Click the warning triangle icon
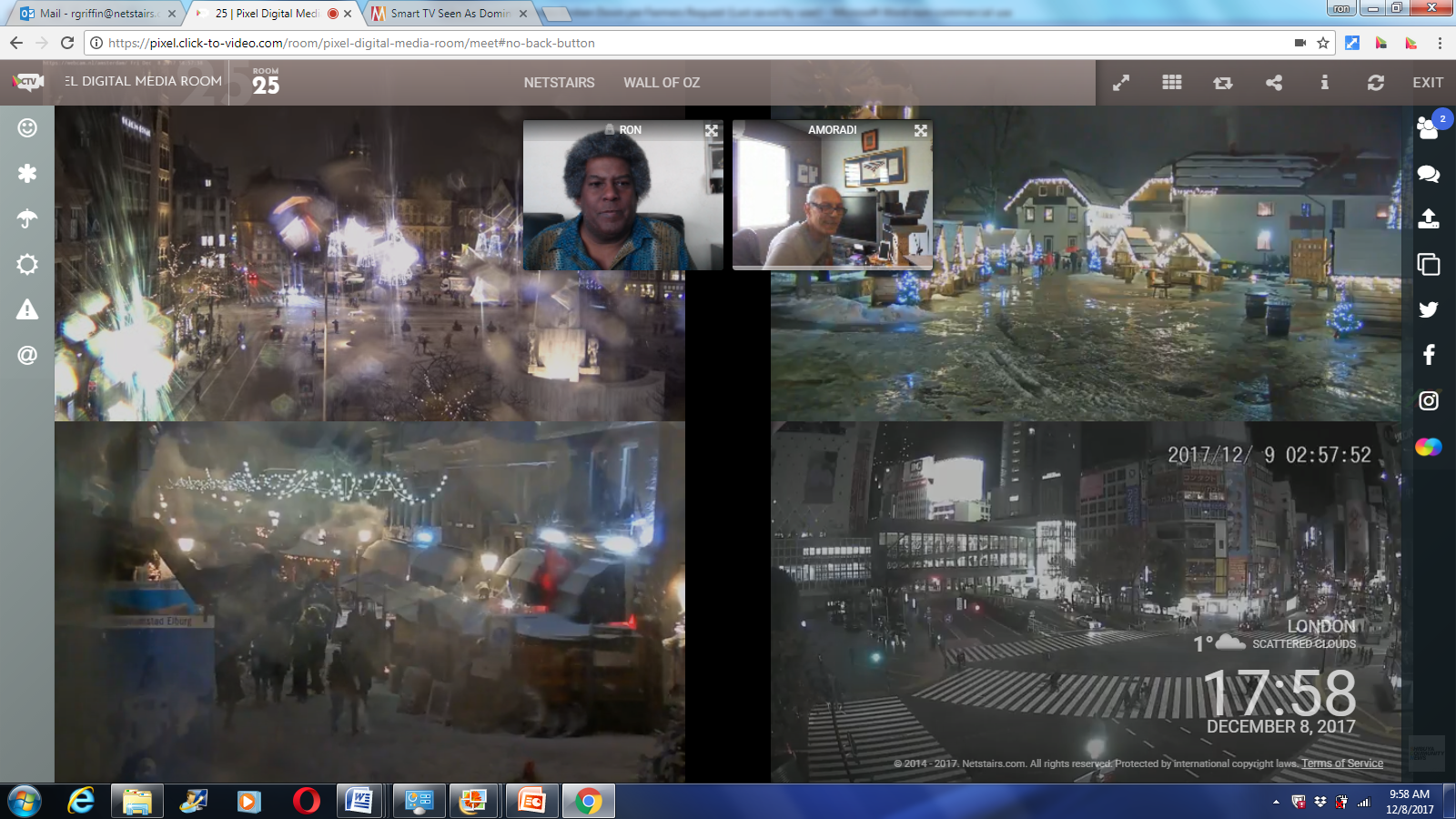The height and width of the screenshot is (819, 1456). (x=27, y=309)
